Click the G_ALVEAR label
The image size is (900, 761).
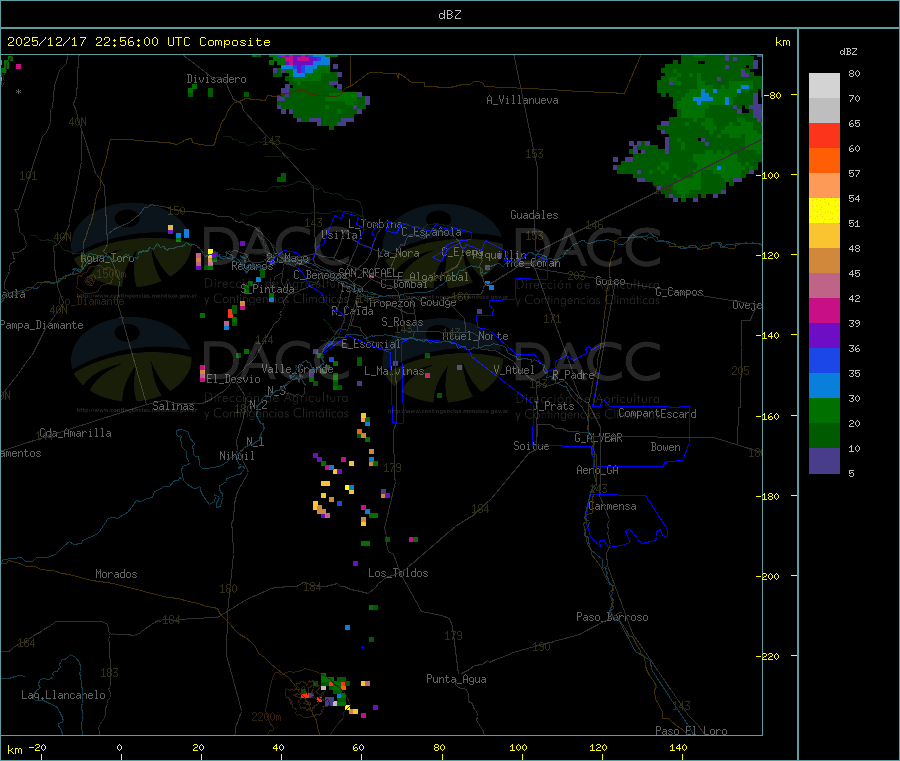pyautogui.click(x=598, y=438)
